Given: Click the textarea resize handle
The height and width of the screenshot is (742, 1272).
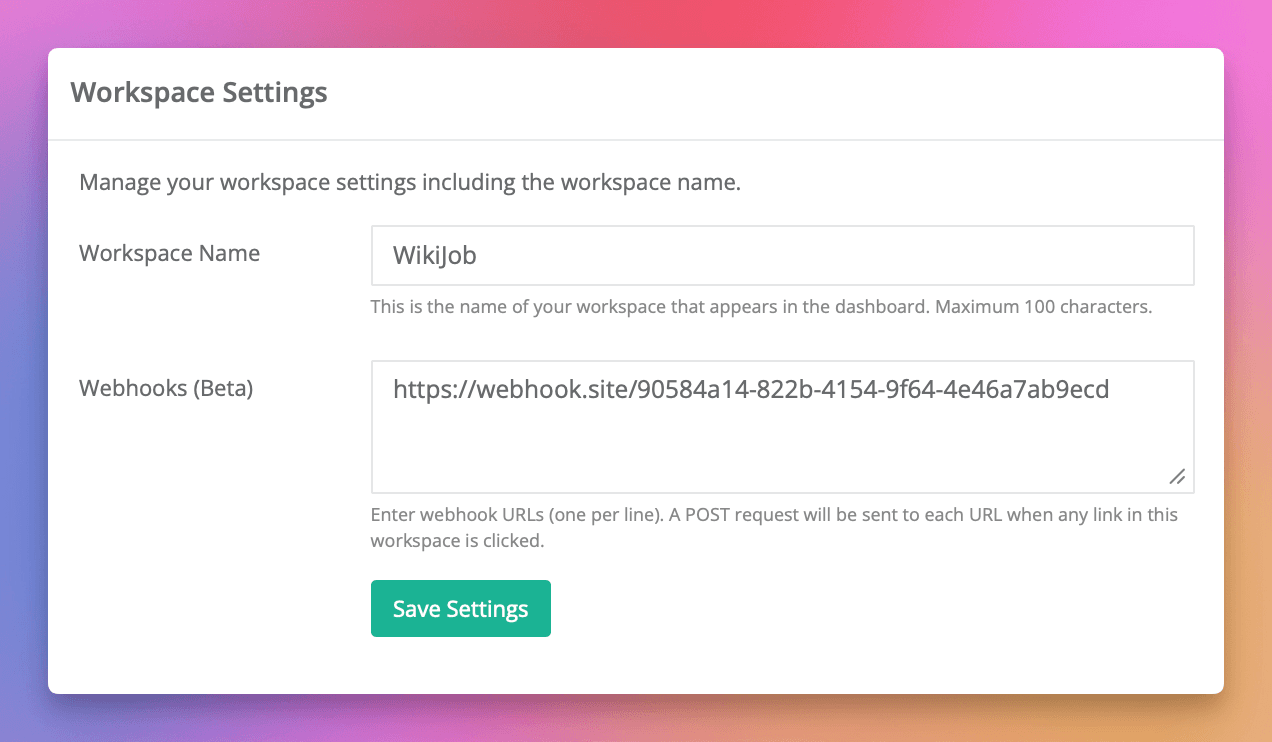Looking at the screenshot, I should [1178, 478].
